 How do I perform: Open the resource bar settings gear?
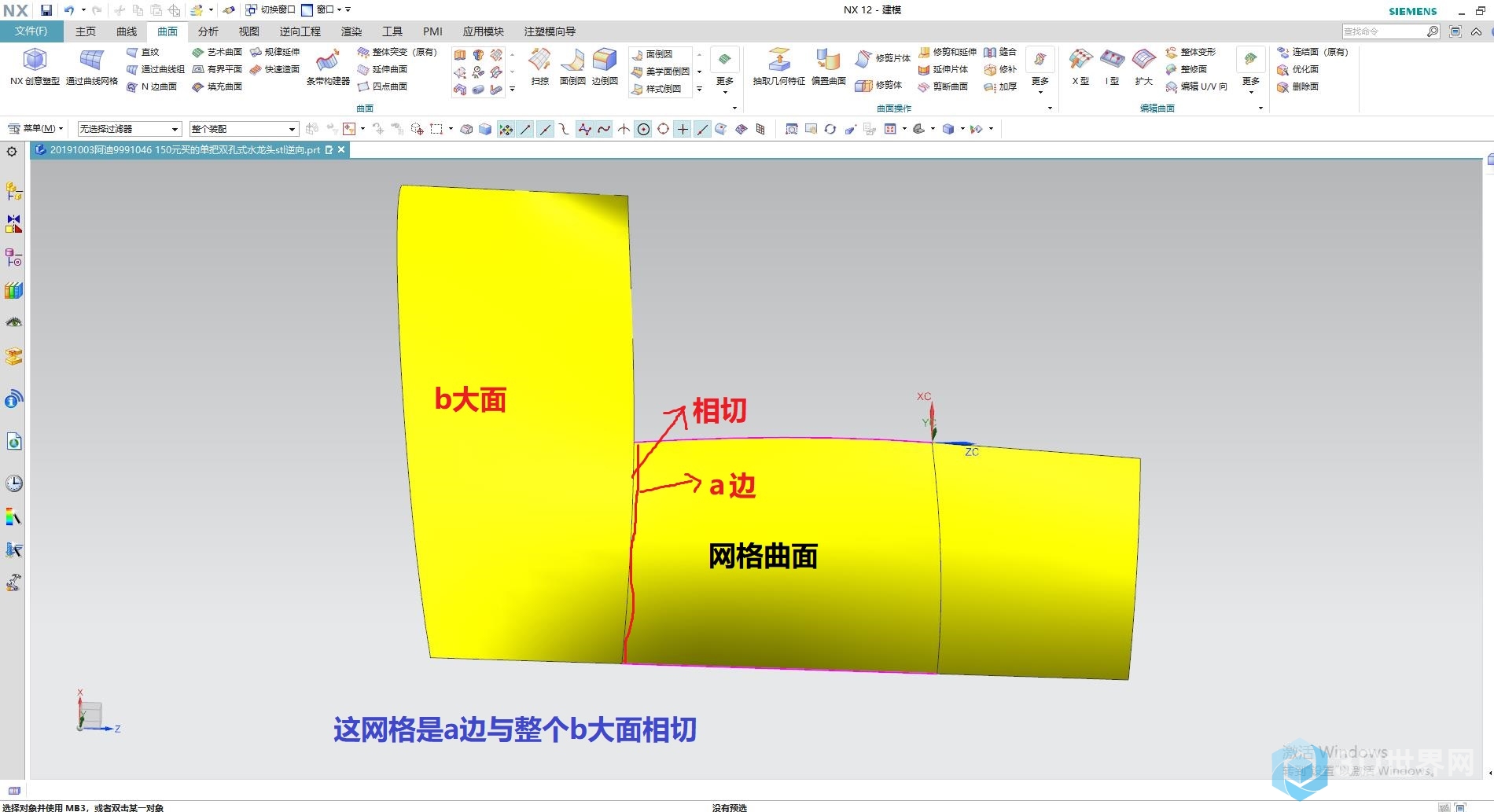pos(12,152)
